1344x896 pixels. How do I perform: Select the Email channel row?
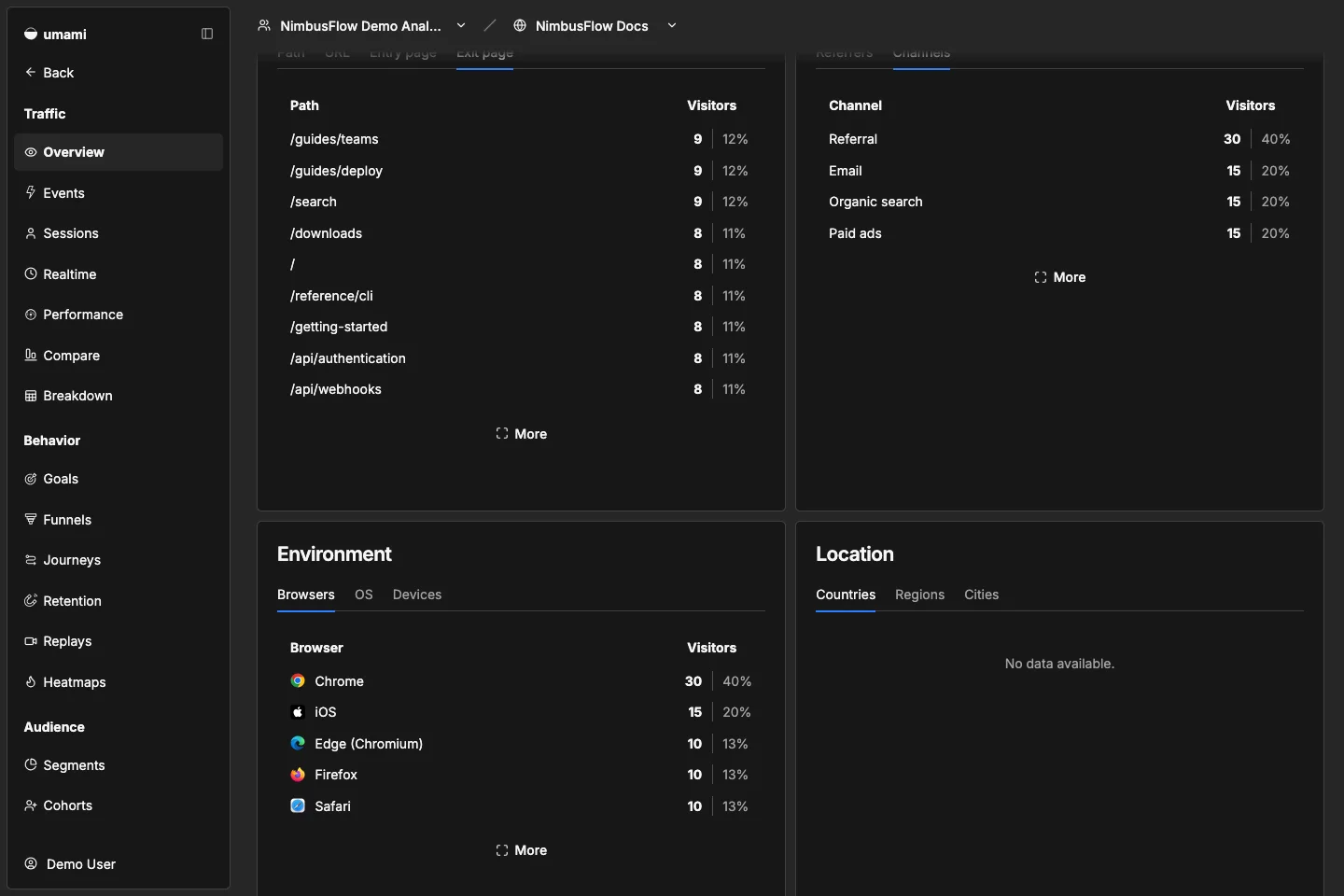pyautogui.click(x=1059, y=171)
